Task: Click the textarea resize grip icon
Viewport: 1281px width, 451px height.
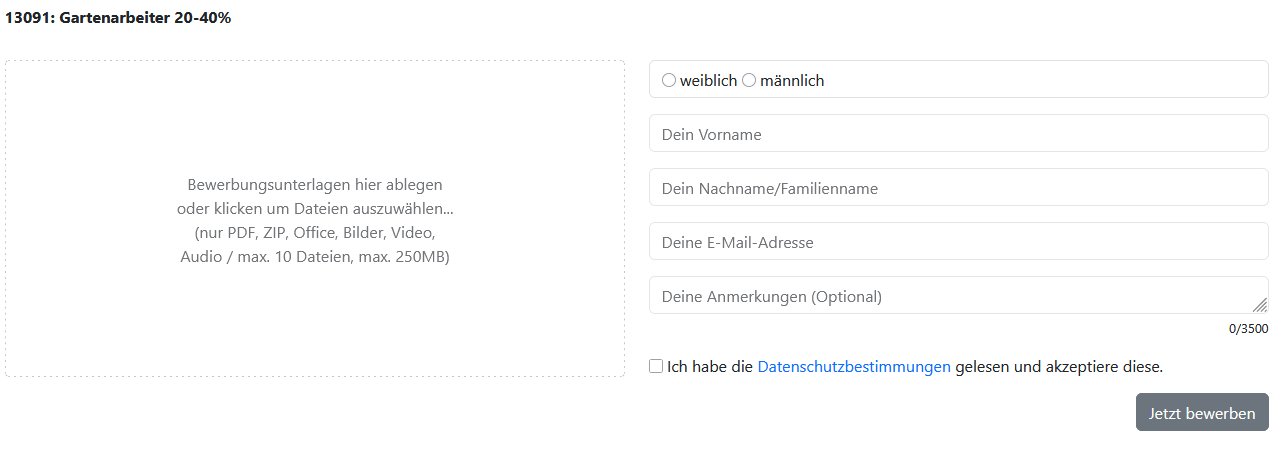Action: (x=1259, y=305)
